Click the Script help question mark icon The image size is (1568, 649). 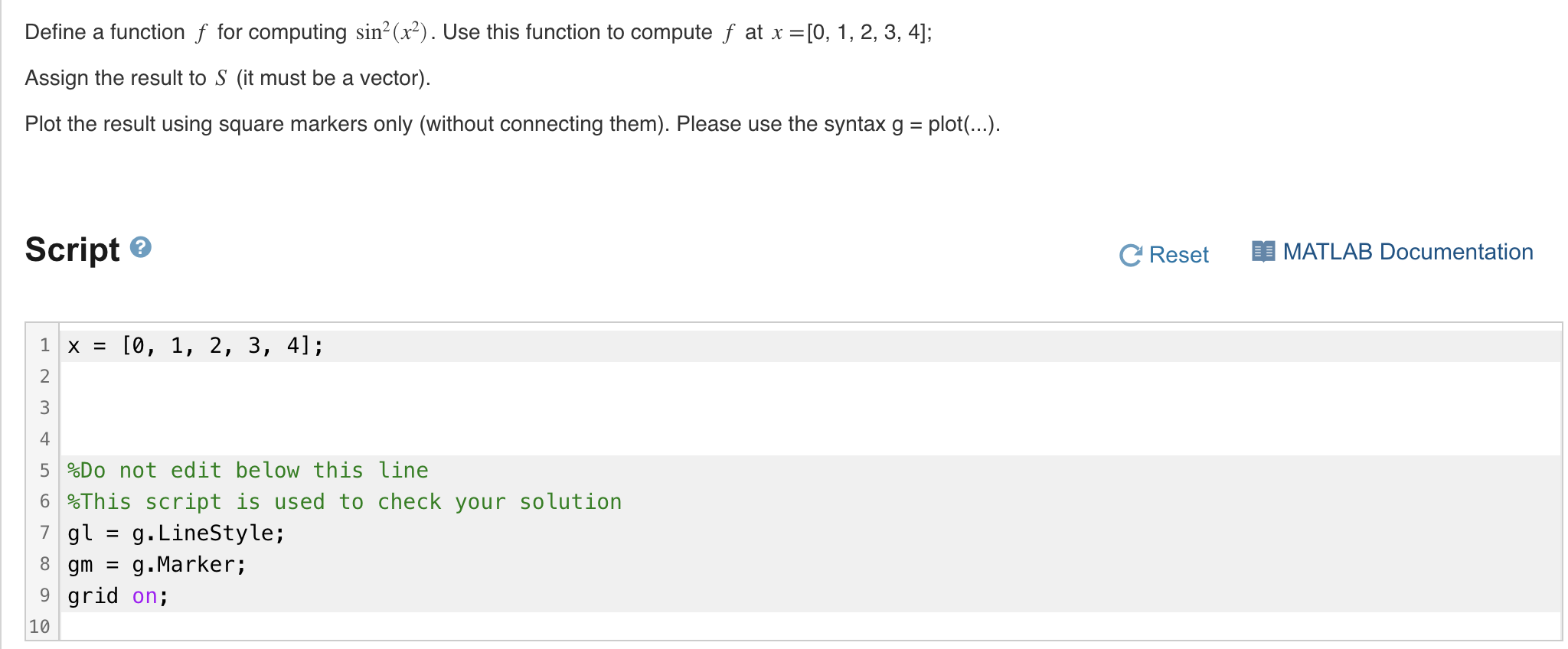tap(140, 247)
